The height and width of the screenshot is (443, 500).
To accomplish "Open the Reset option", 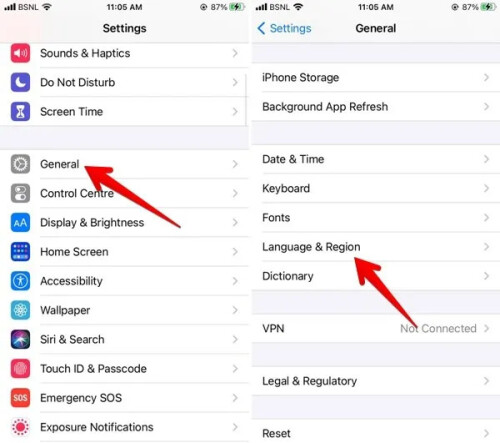I will pos(376,432).
